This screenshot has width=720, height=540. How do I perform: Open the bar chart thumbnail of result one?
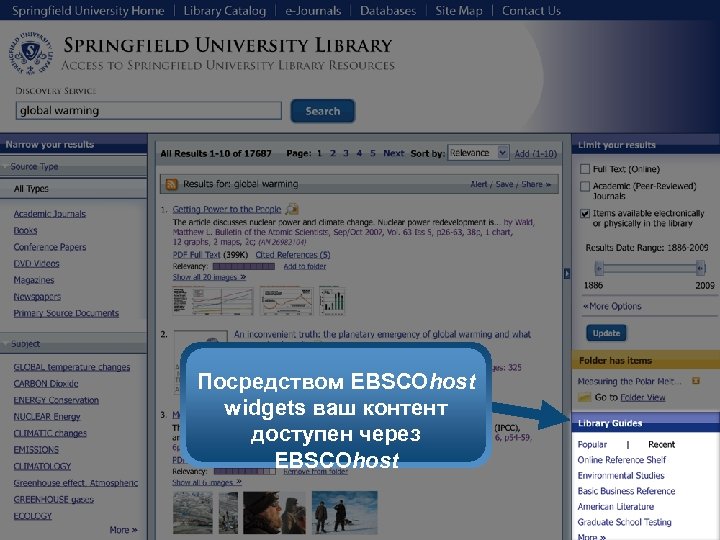332,301
